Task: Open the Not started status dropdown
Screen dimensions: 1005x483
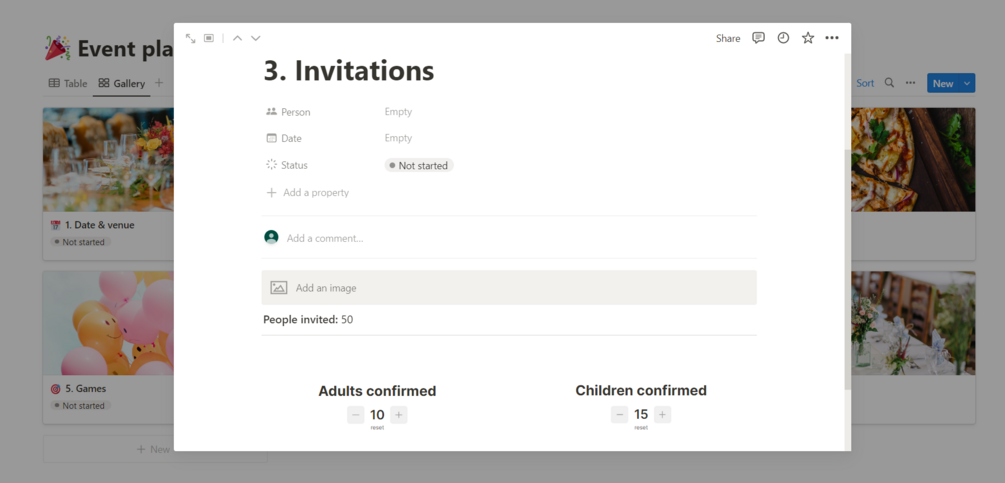Action: (419, 165)
